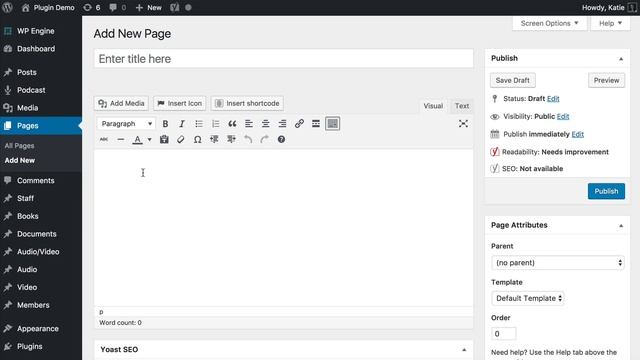Open the Parent page dropdown

(558, 263)
